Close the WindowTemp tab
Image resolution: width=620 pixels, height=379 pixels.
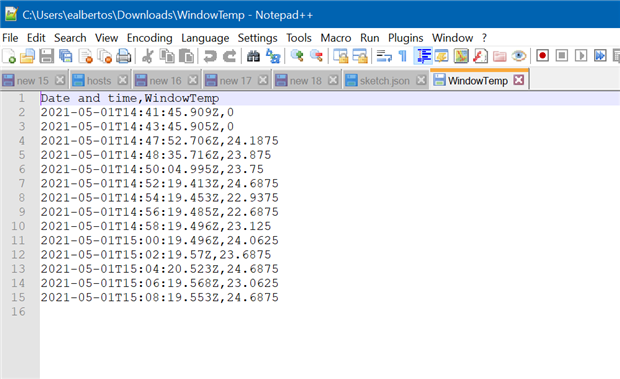click(518, 80)
